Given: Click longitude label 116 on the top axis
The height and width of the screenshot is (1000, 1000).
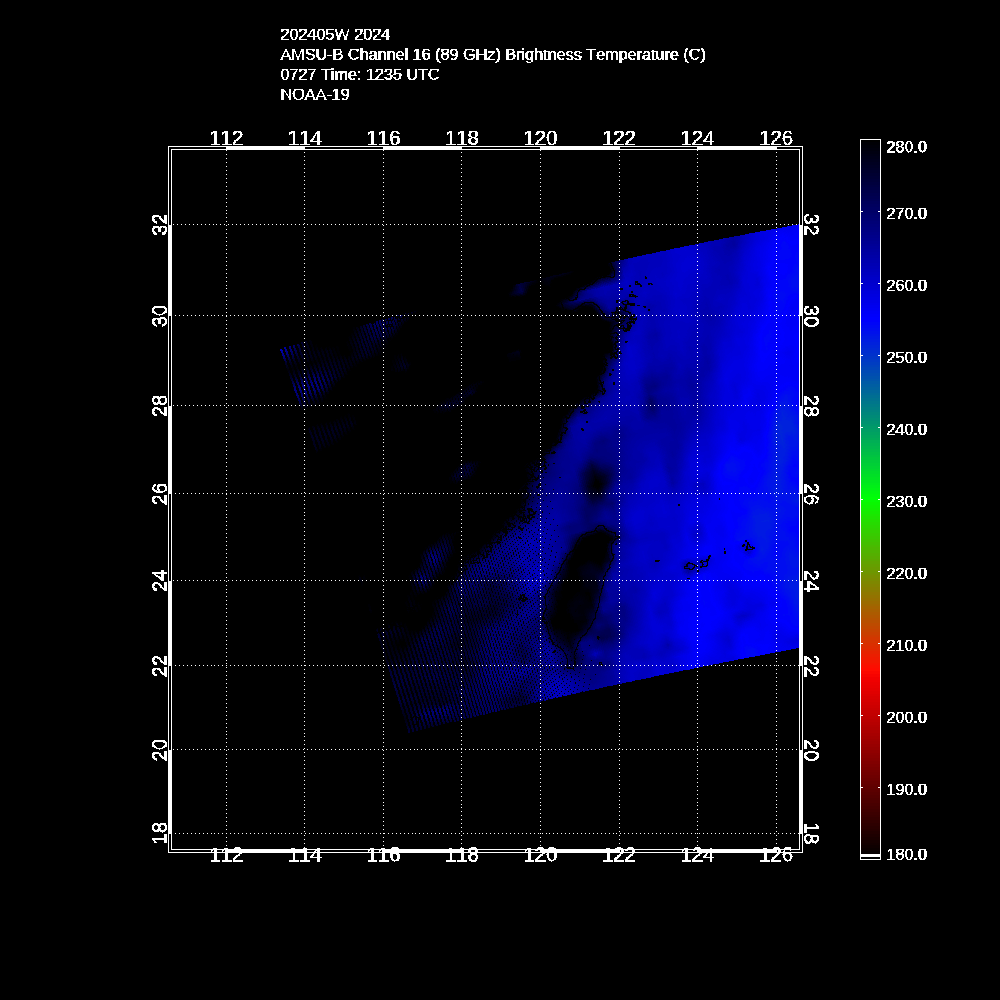Looking at the screenshot, I should pos(383,138).
